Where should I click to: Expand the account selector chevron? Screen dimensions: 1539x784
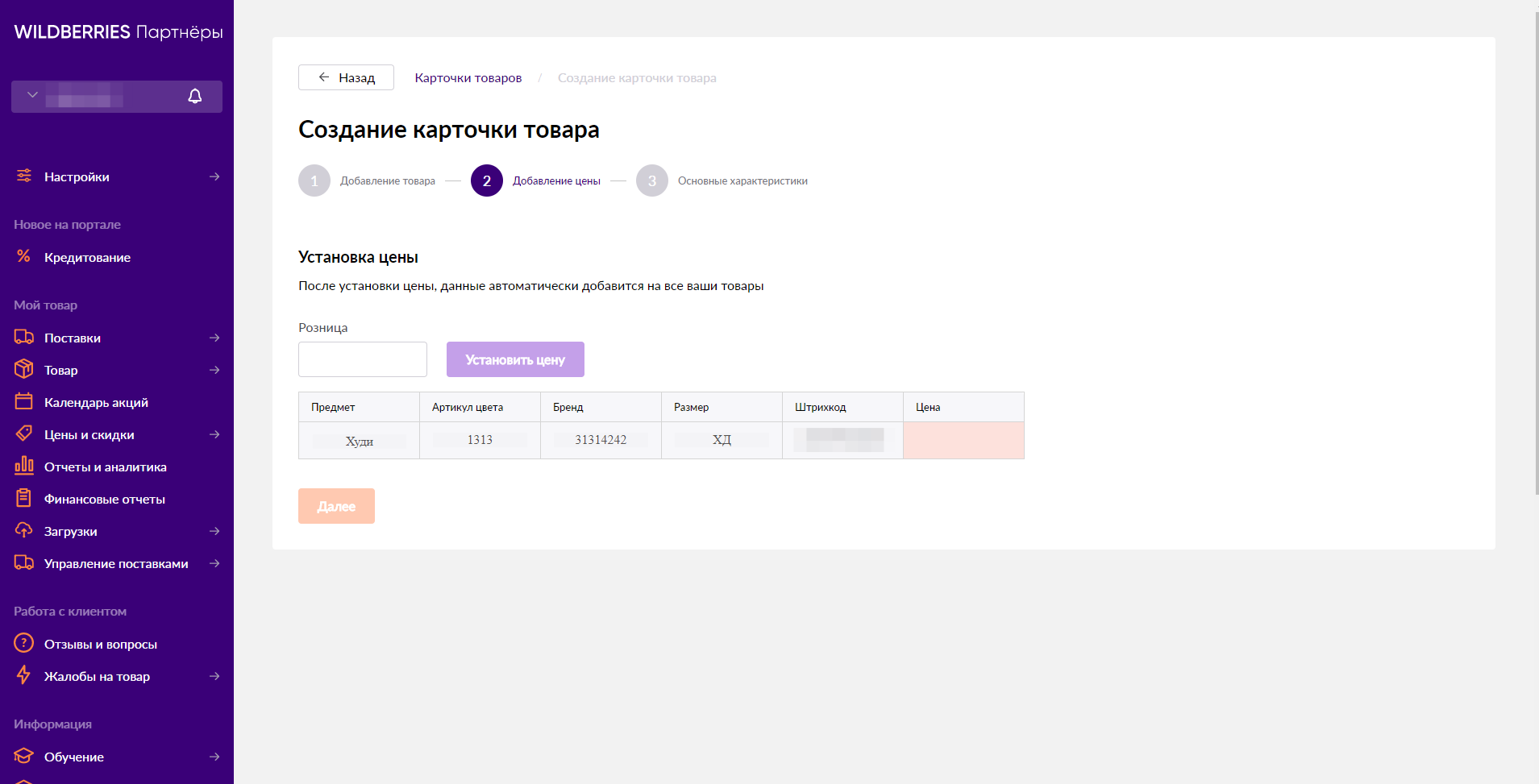pos(32,95)
